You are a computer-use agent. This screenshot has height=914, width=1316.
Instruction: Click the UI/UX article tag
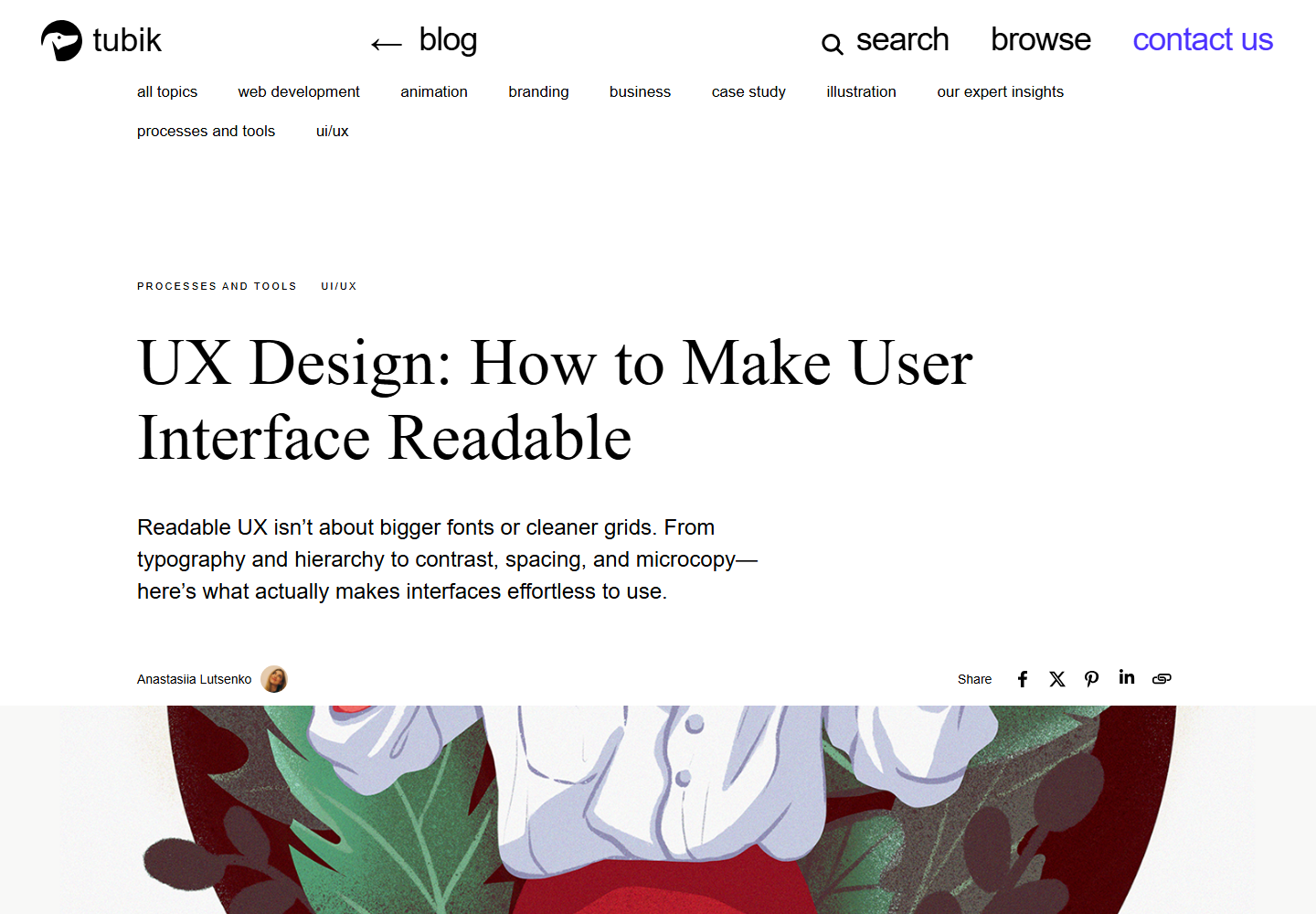point(338,286)
